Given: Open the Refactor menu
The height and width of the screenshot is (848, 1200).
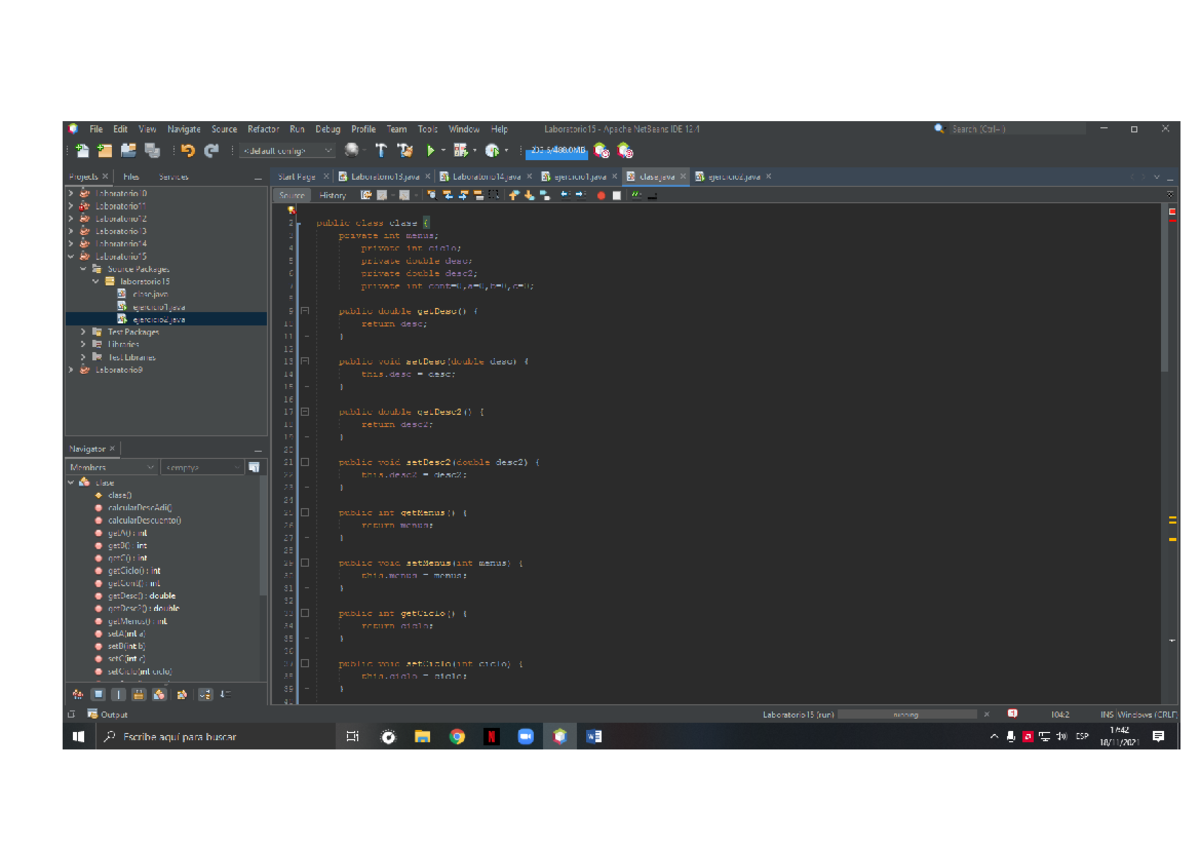Looking at the screenshot, I should tap(263, 129).
